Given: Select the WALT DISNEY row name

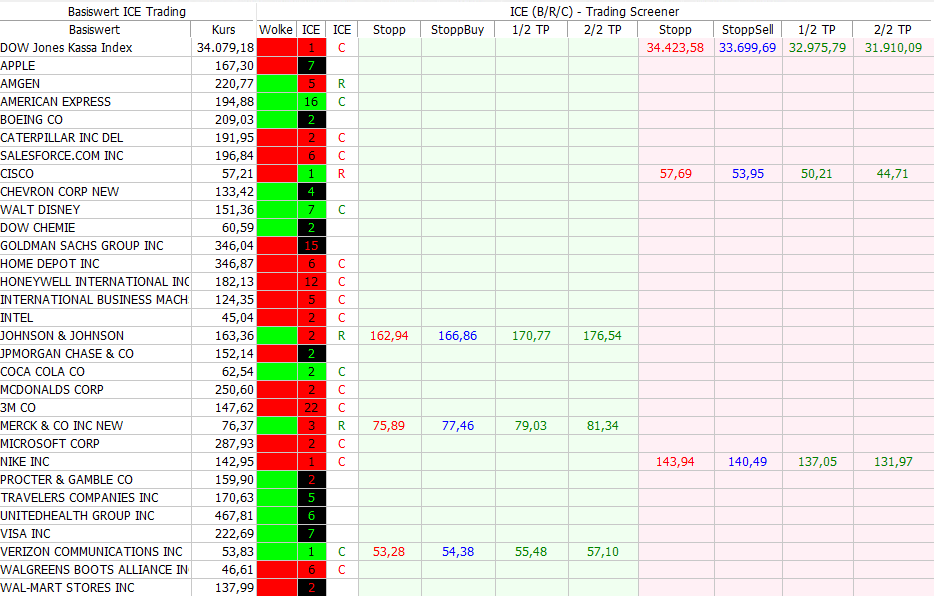Looking at the screenshot, I should click(x=41, y=210).
